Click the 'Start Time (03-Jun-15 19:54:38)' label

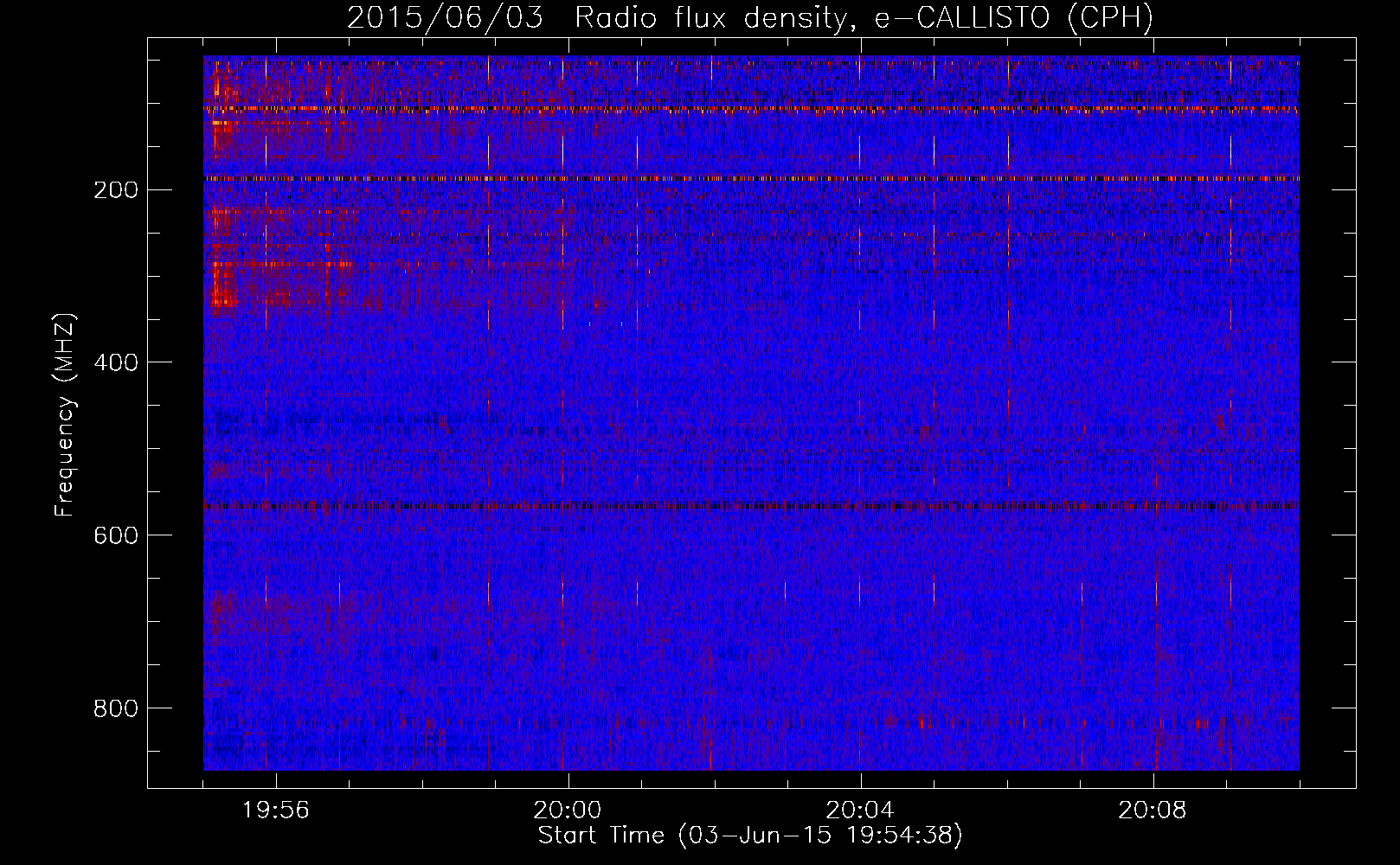(750, 836)
